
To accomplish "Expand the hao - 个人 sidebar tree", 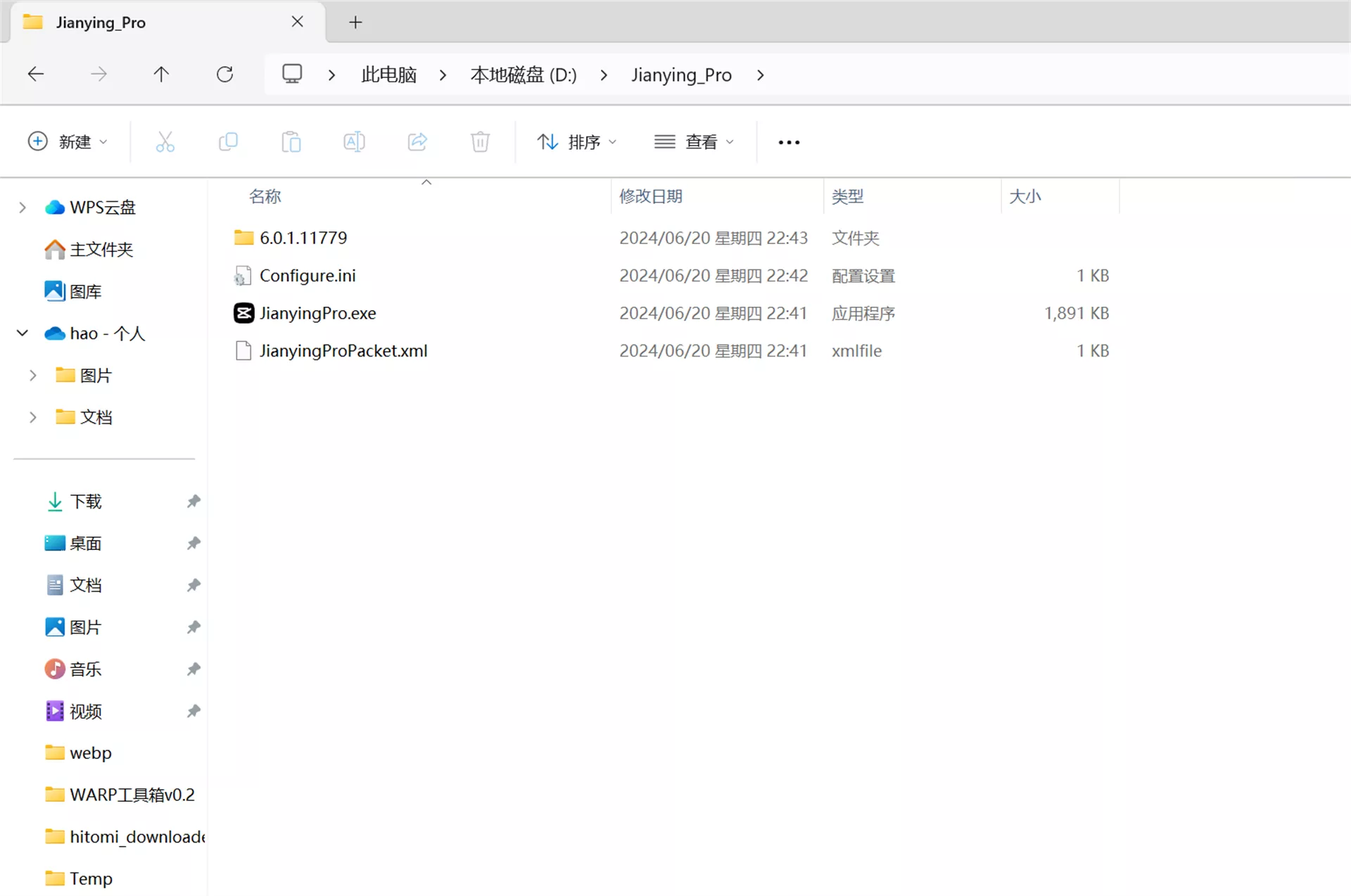I will tap(22, 333).
